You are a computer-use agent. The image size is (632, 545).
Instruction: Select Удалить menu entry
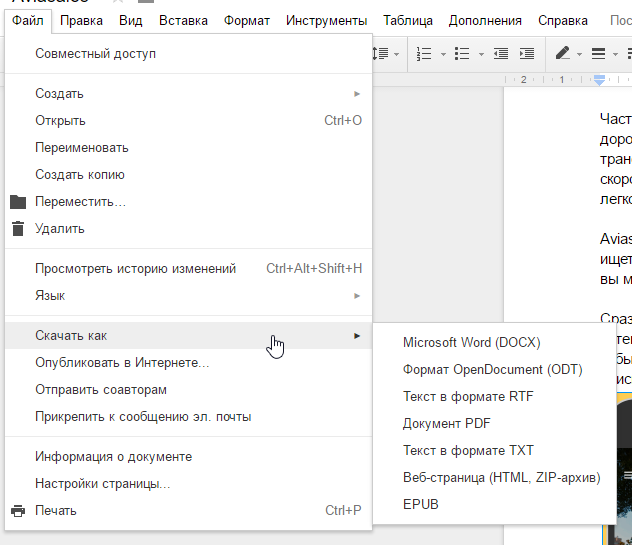point(188,229)
